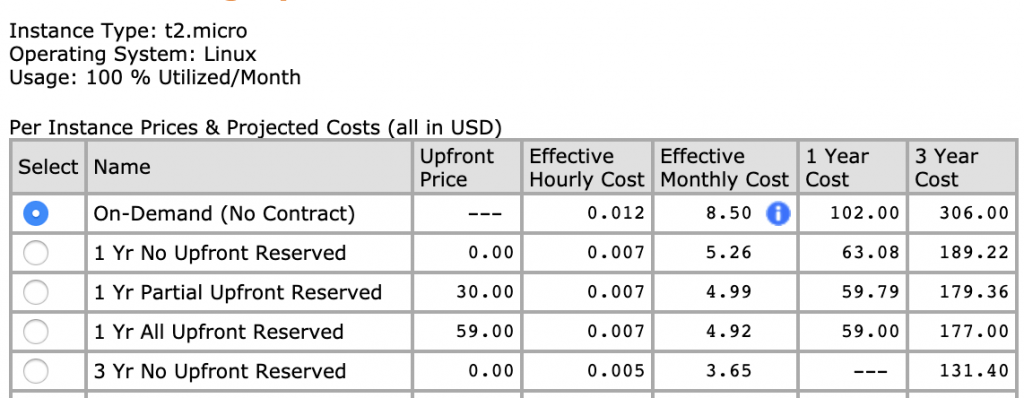Click the 3.65 effective monthly cost cell

pyautogui.click(x=724, y=371)
